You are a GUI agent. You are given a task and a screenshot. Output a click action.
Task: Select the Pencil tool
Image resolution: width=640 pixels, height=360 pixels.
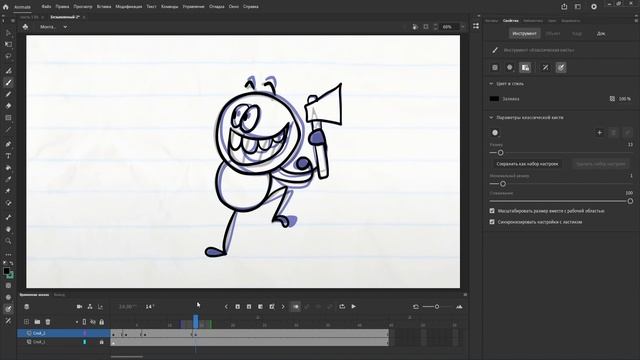point(8,94)
